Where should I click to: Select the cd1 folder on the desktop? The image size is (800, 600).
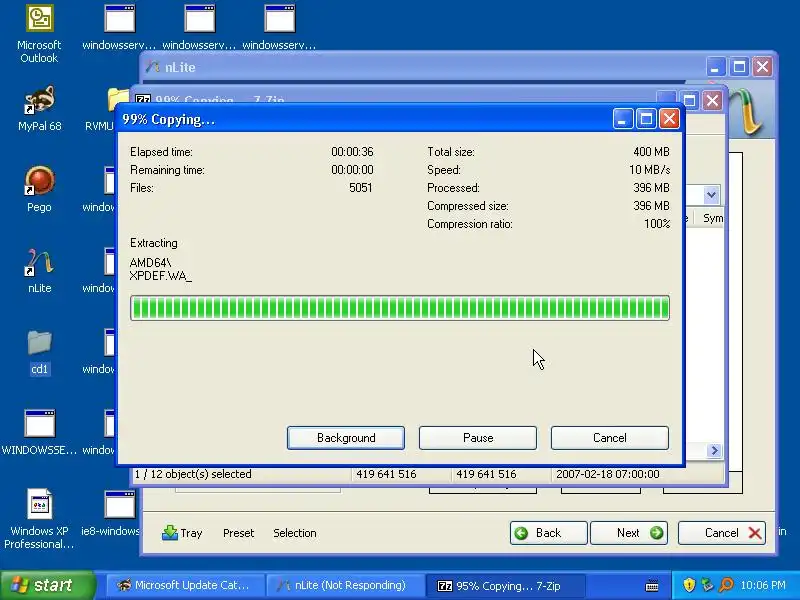[39, 352]
